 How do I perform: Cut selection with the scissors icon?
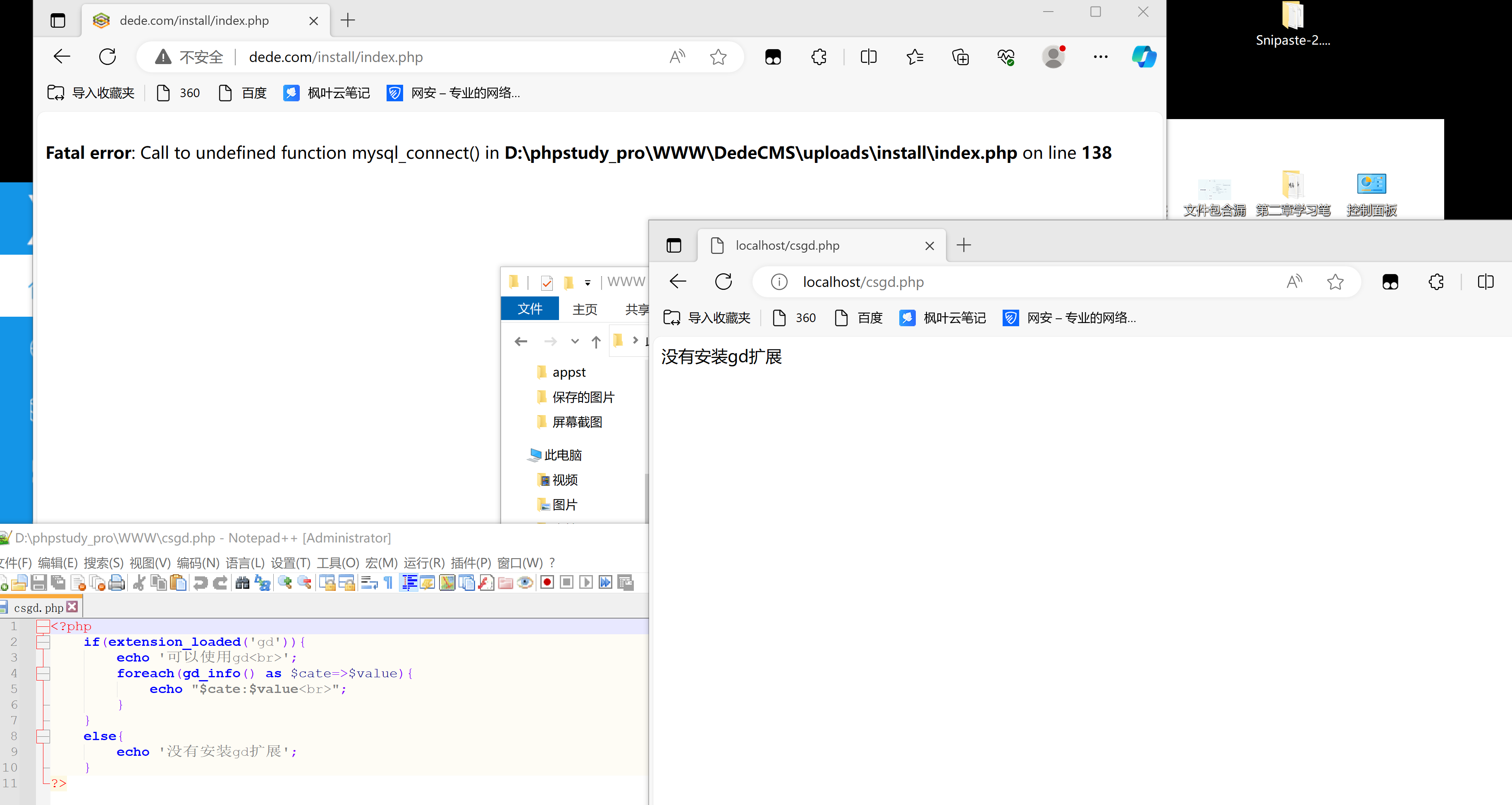pos(139,583)
